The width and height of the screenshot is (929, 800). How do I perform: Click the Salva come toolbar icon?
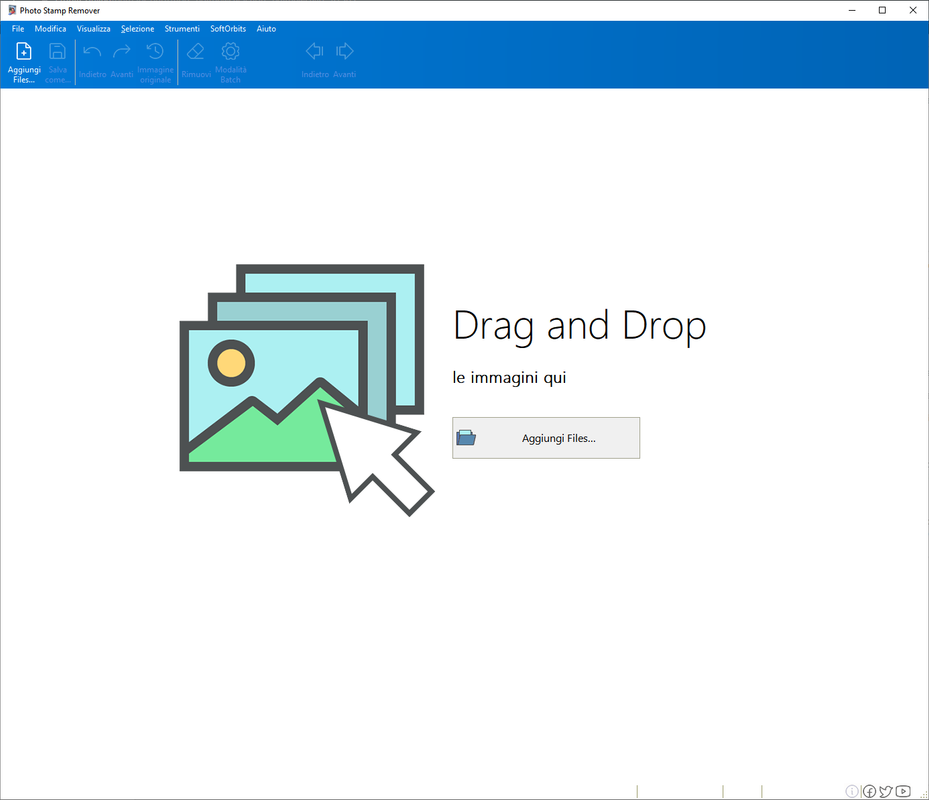pos(57,52)
